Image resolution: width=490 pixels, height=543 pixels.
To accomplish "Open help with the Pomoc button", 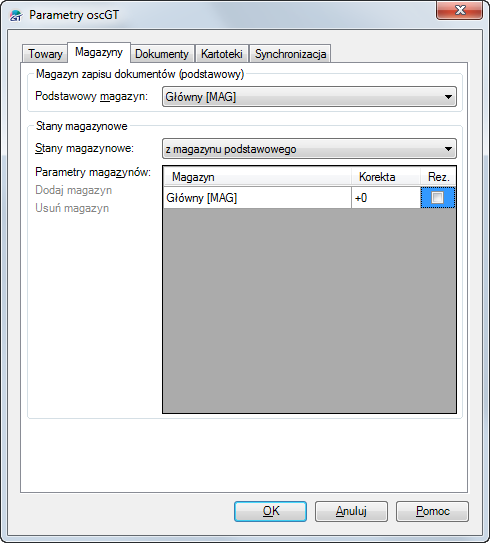I will [432, 511].
